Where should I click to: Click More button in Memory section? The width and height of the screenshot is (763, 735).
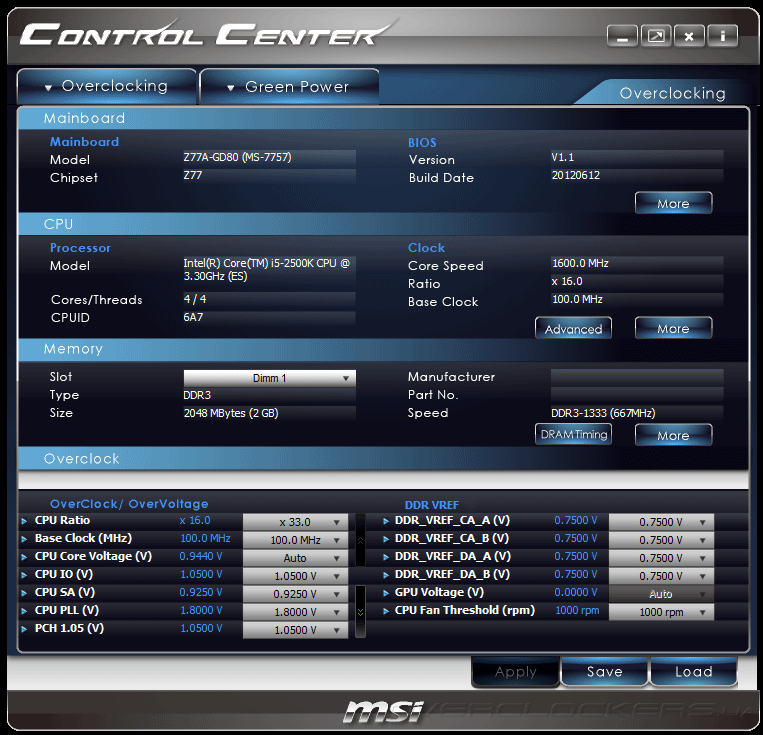[673, 435]
